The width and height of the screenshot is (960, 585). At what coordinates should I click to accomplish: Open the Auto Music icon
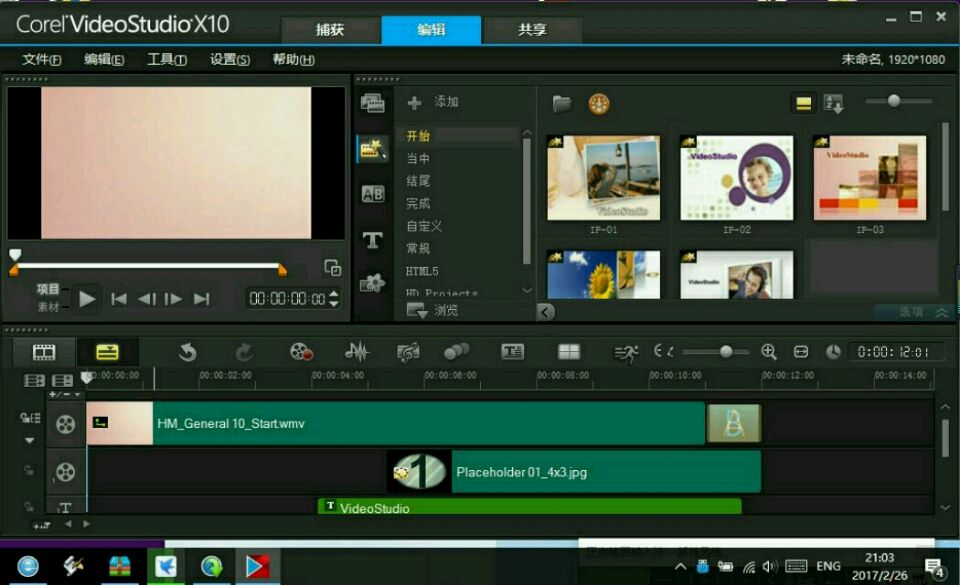coord(408,352)
